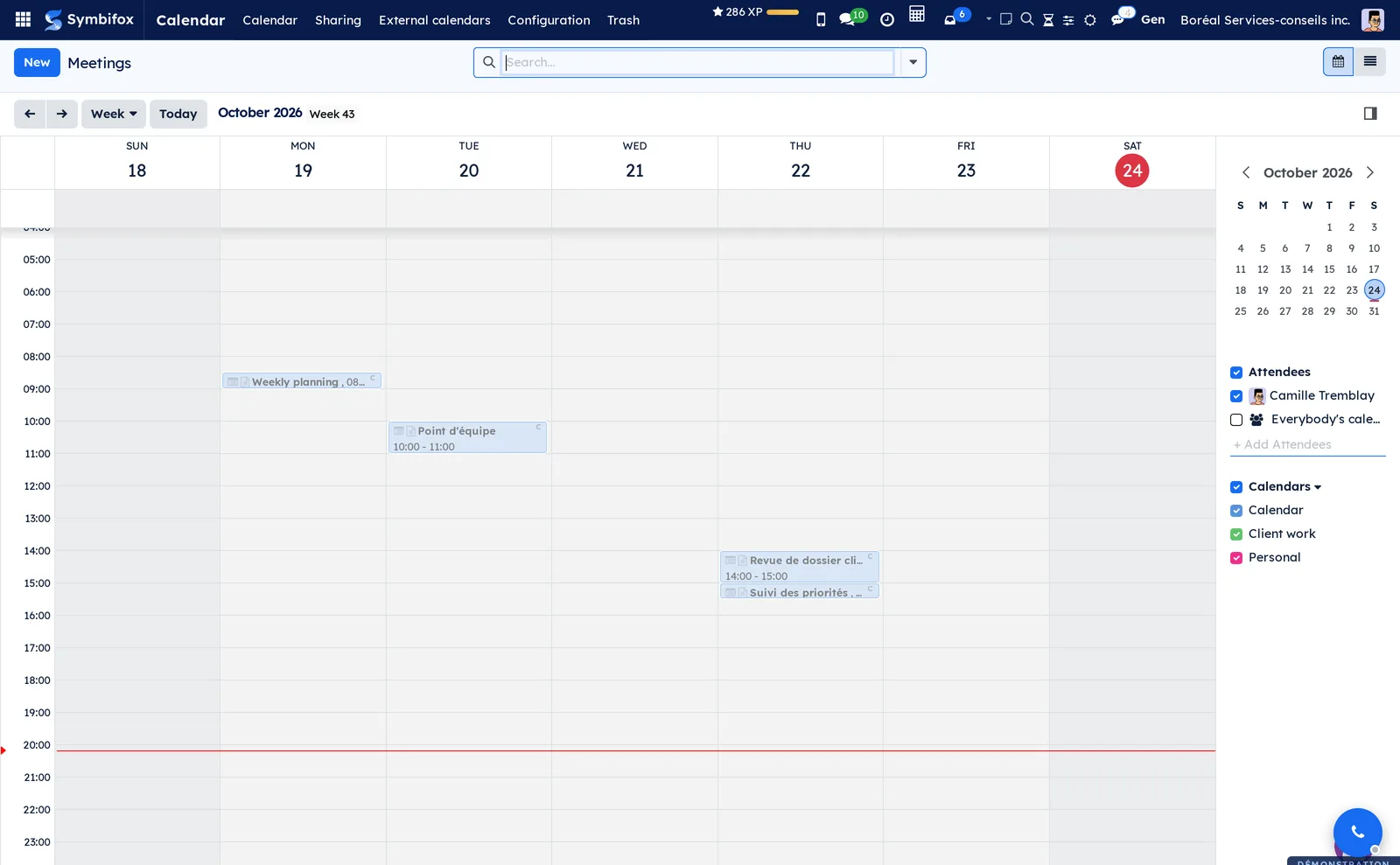Click the sun-shaped theme icon
Image resolution: width=1400 pixels, height=865 pixels.
(1090, 19)
